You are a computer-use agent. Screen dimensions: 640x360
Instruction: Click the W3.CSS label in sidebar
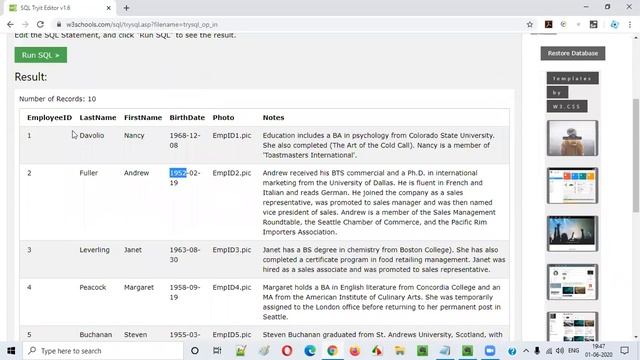[567, 106]
